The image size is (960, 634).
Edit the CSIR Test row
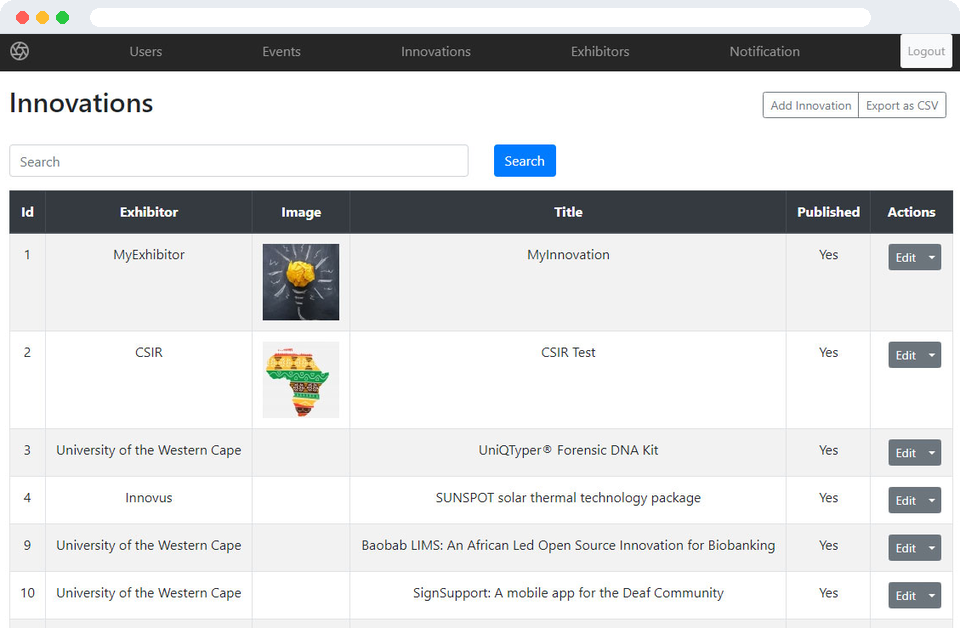tap(906, 356)
